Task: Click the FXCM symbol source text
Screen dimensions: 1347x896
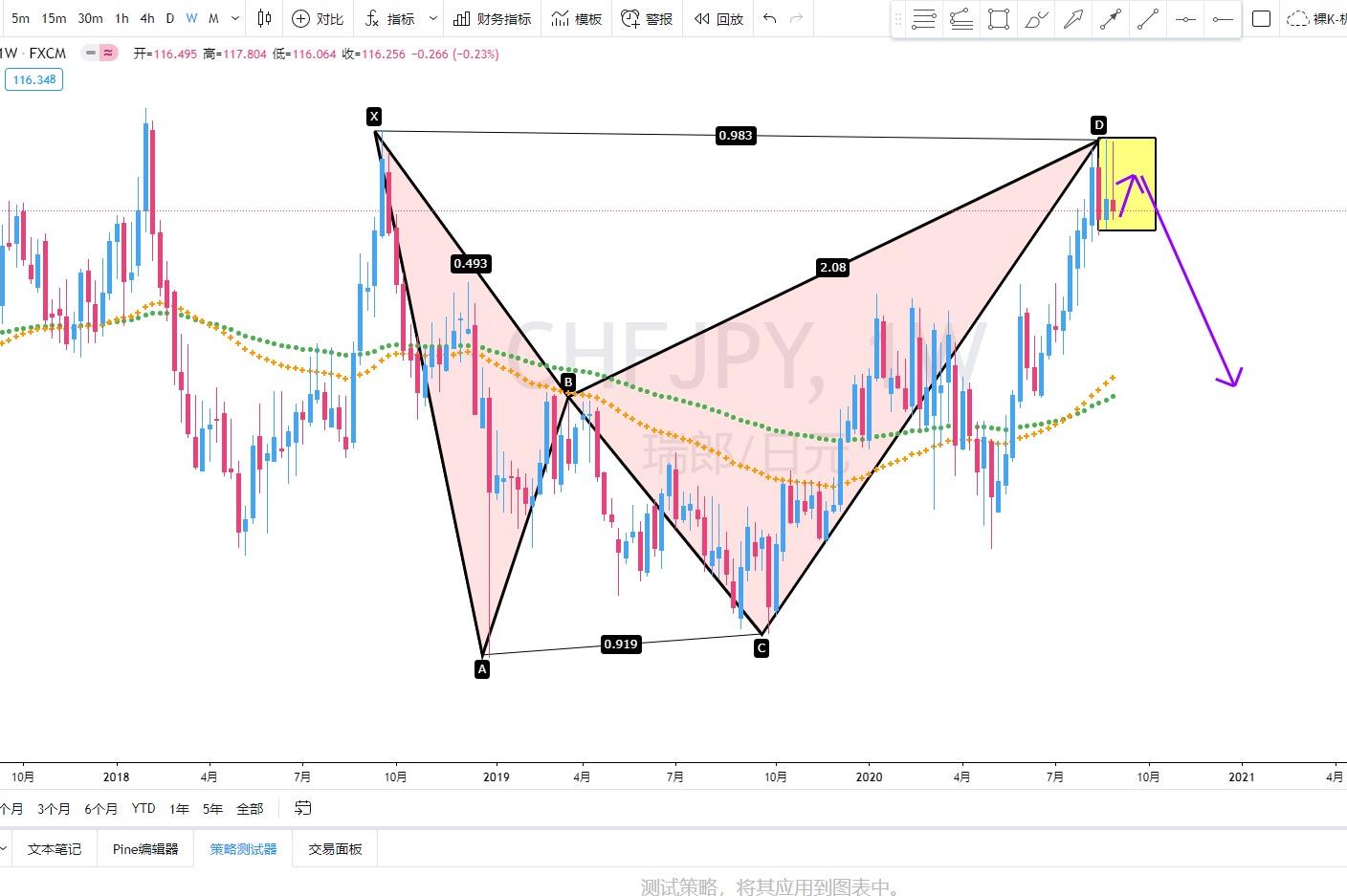Action: [x=48, y=54]
